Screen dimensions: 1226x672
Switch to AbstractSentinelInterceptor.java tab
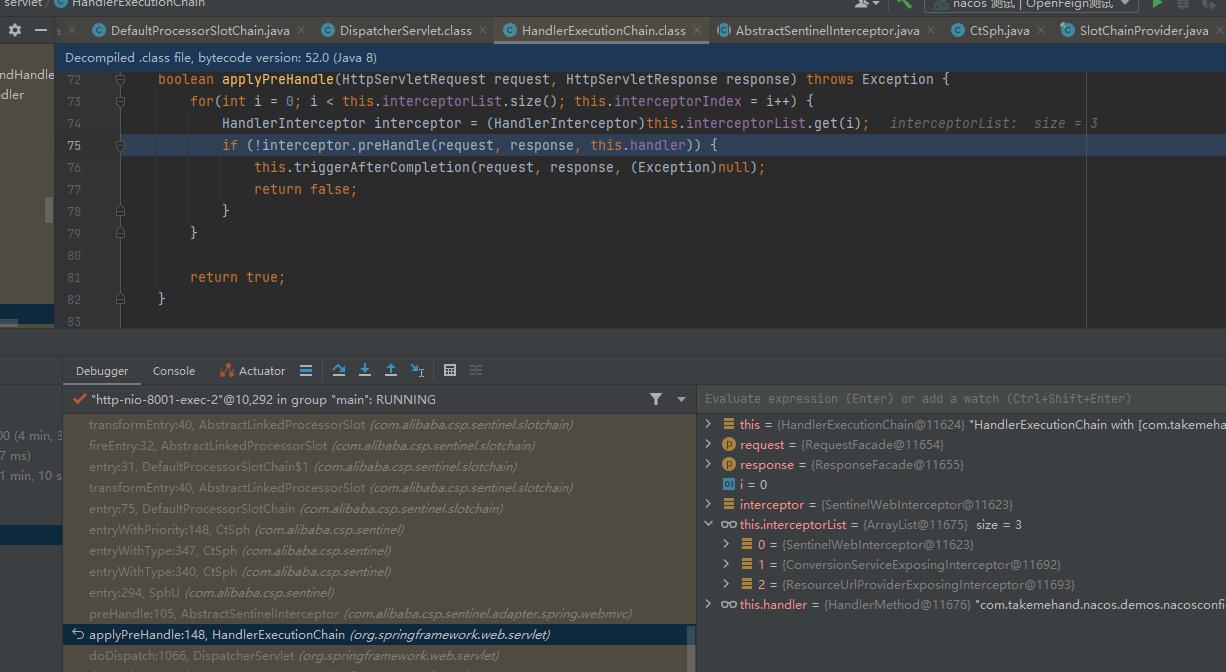[828, 31]
